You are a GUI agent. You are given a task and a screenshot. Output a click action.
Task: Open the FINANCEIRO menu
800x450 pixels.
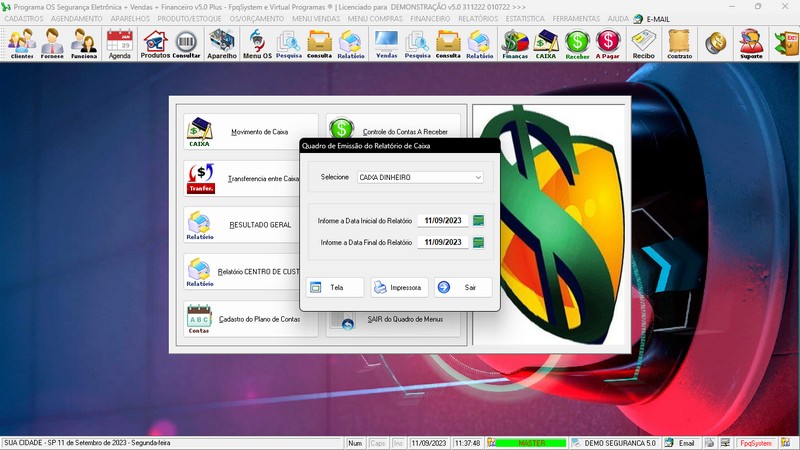coord(430,18)
